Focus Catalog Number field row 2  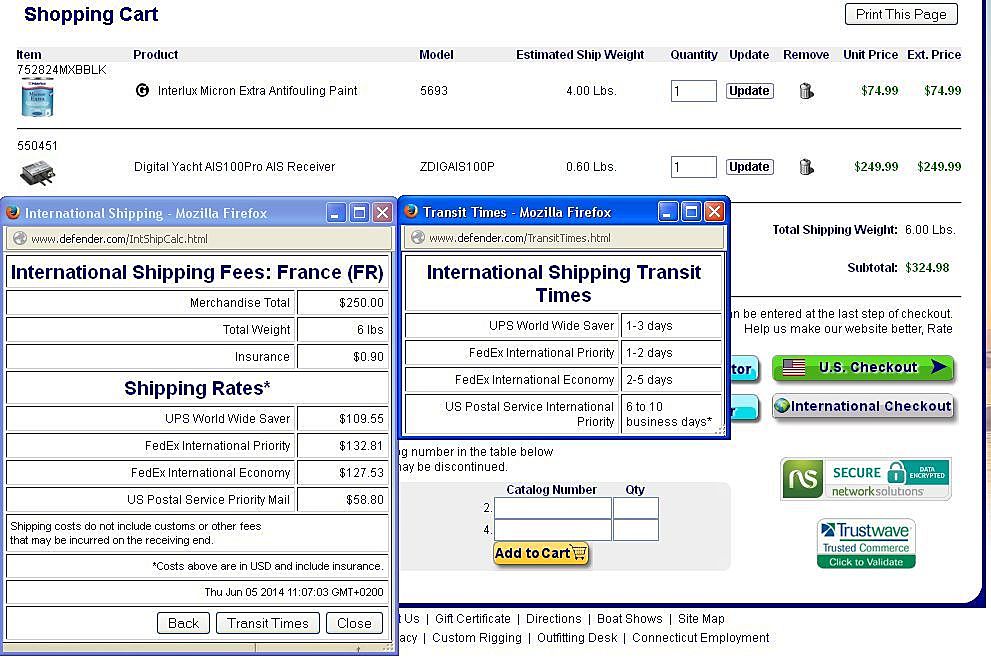[552, 508]
